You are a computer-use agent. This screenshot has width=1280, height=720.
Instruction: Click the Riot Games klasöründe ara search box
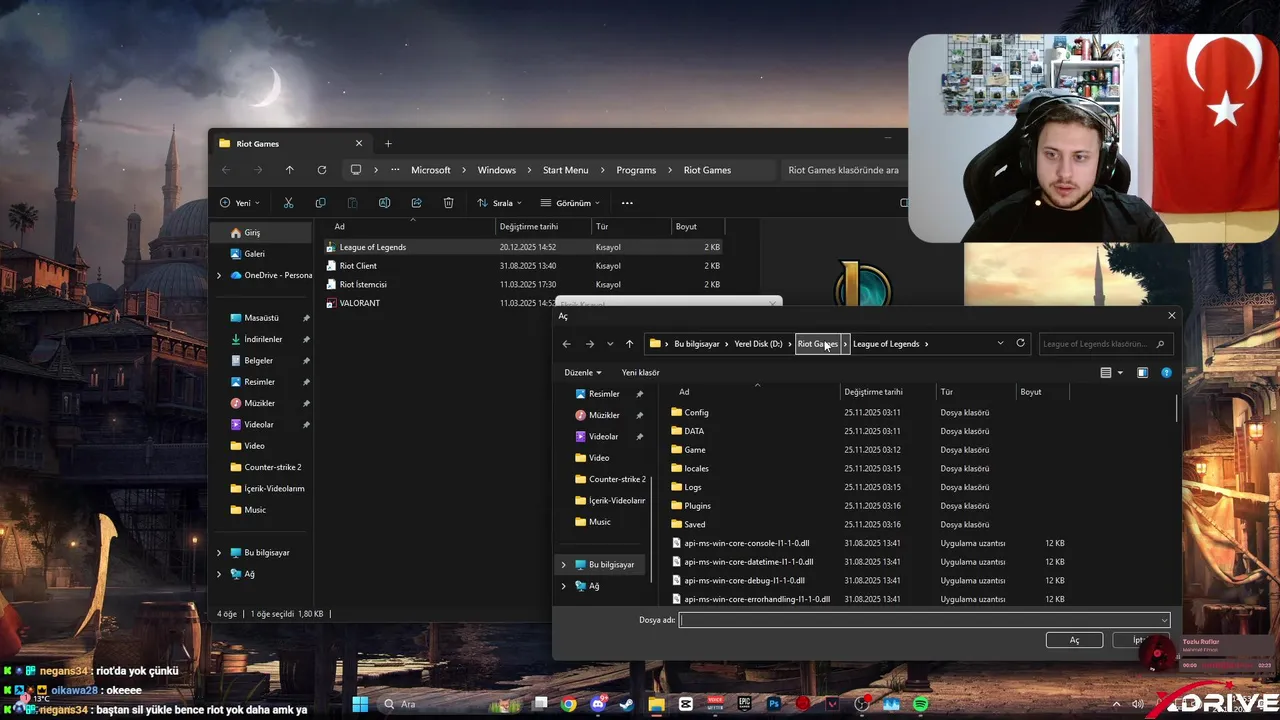click(842, 170)
